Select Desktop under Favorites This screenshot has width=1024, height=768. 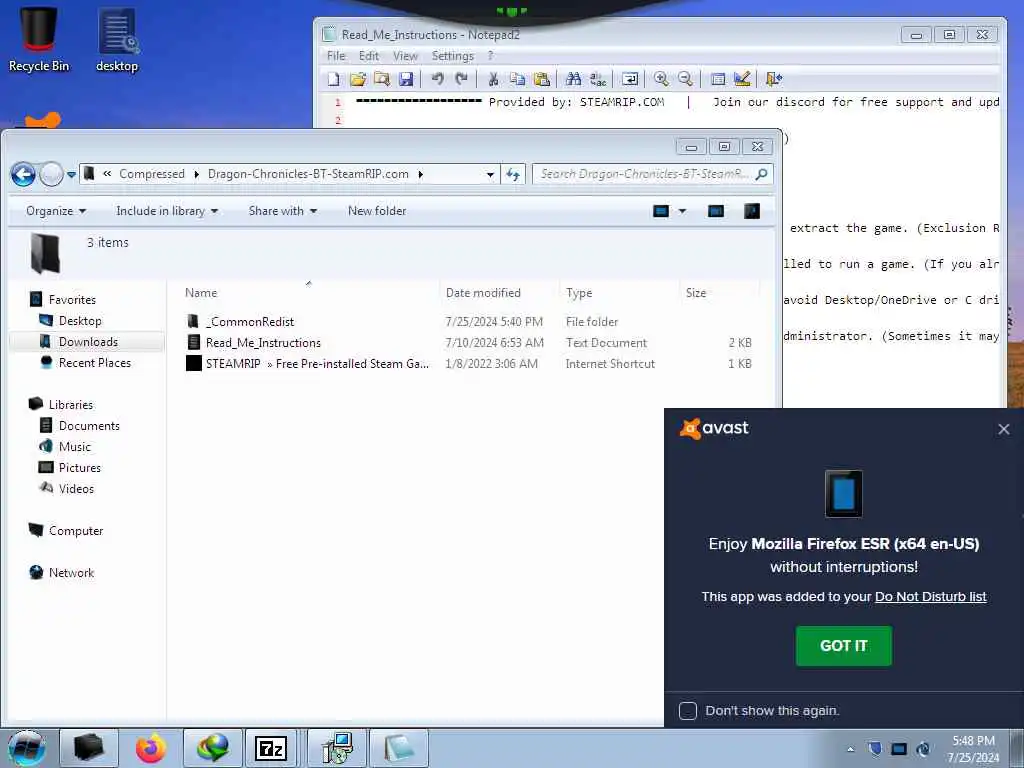click(80, 321)
